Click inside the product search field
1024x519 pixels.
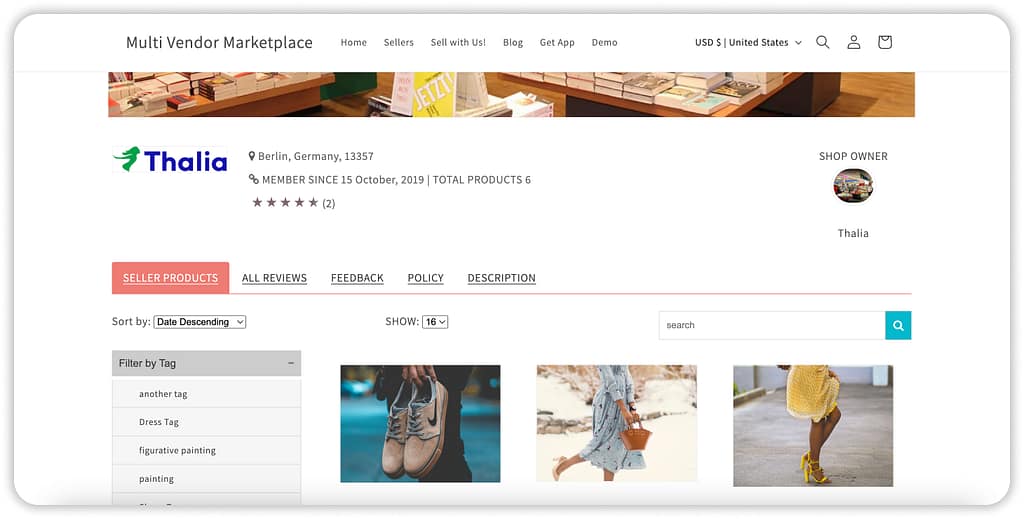(x=771, y=325)
